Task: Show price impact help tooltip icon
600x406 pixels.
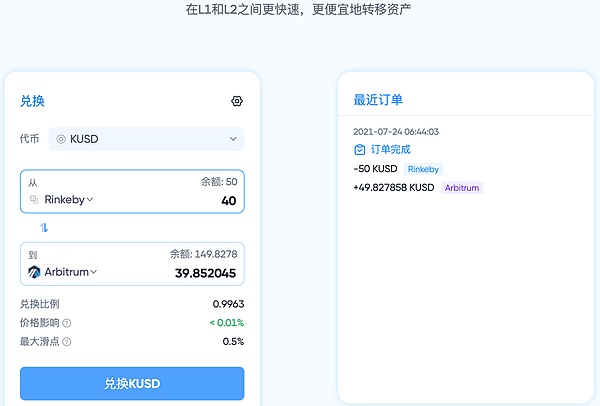Action: [x=67, y=323]
